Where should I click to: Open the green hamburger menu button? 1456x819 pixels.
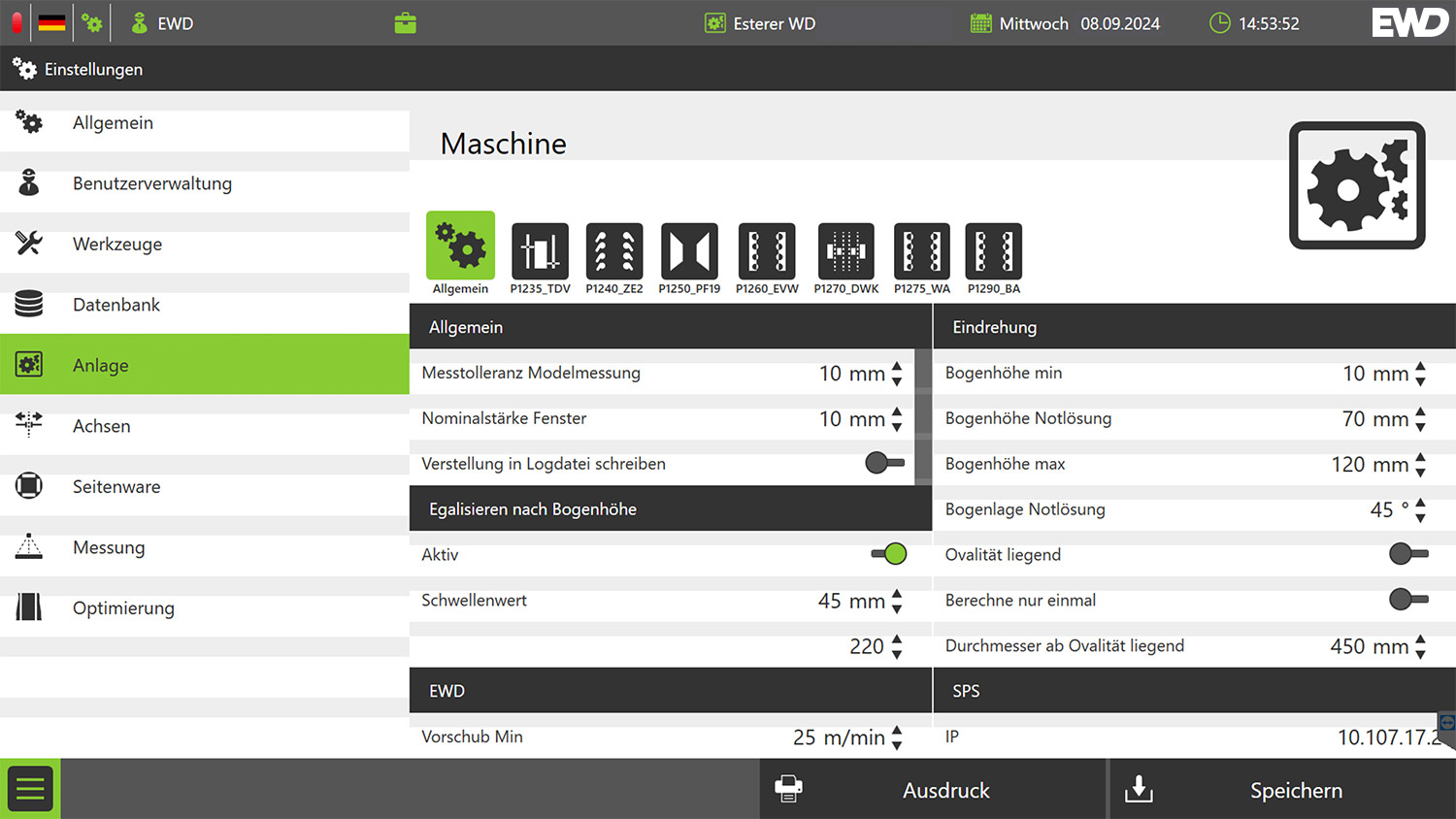point(30,789)
